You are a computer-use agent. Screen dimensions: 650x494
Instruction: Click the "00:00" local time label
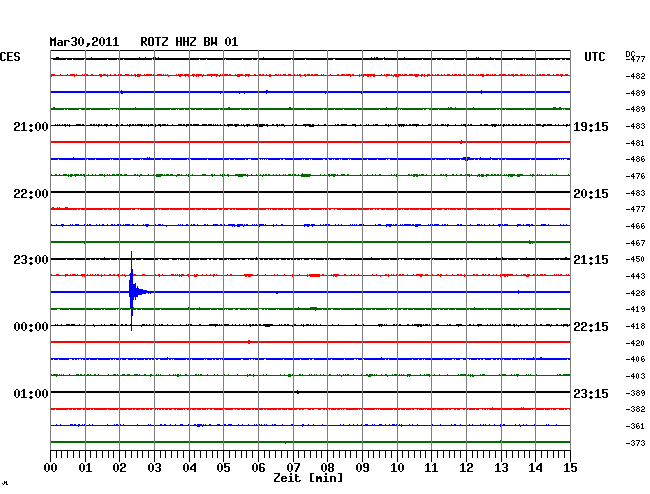coord(31,327)
